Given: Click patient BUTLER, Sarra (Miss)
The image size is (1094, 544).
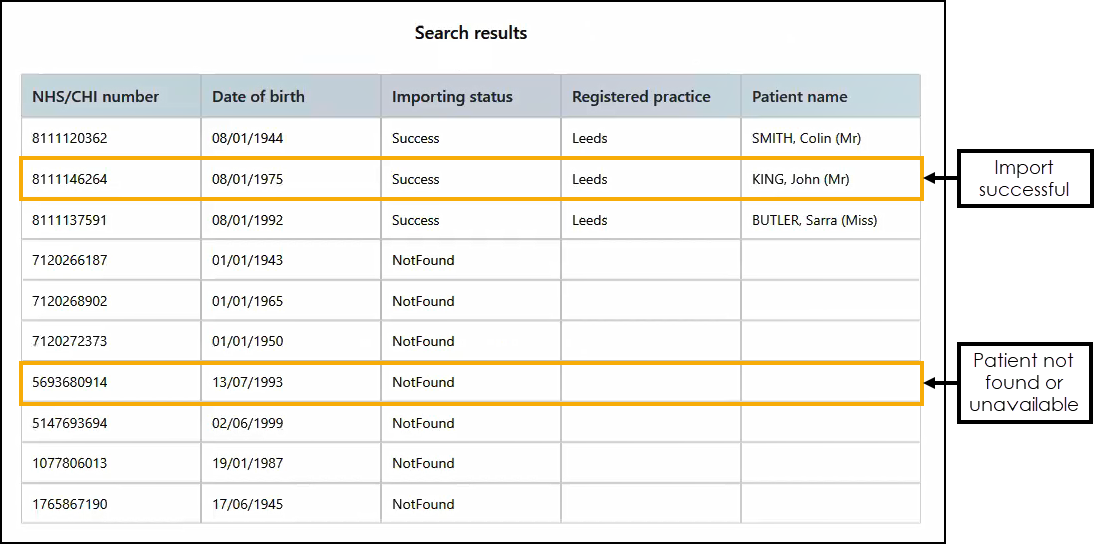Looking at the screenshot, I should click(x=814, y=220).
